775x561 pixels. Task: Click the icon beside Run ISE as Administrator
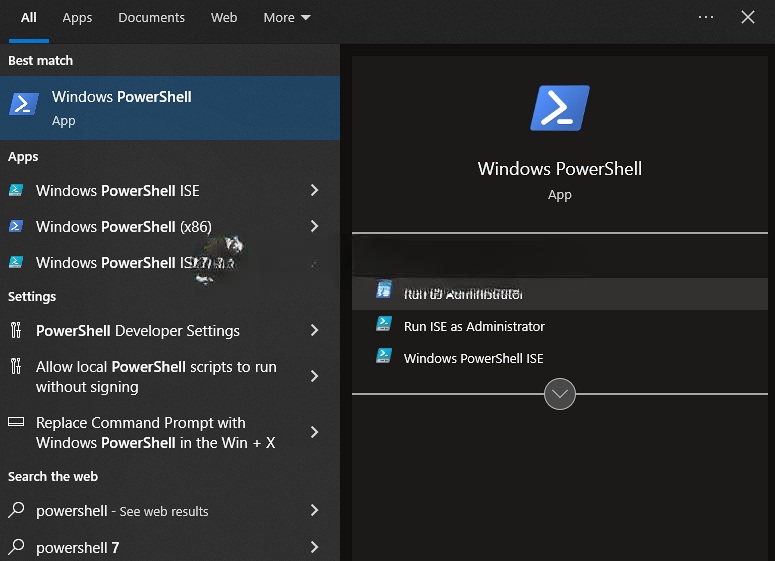tap(384, 325)
